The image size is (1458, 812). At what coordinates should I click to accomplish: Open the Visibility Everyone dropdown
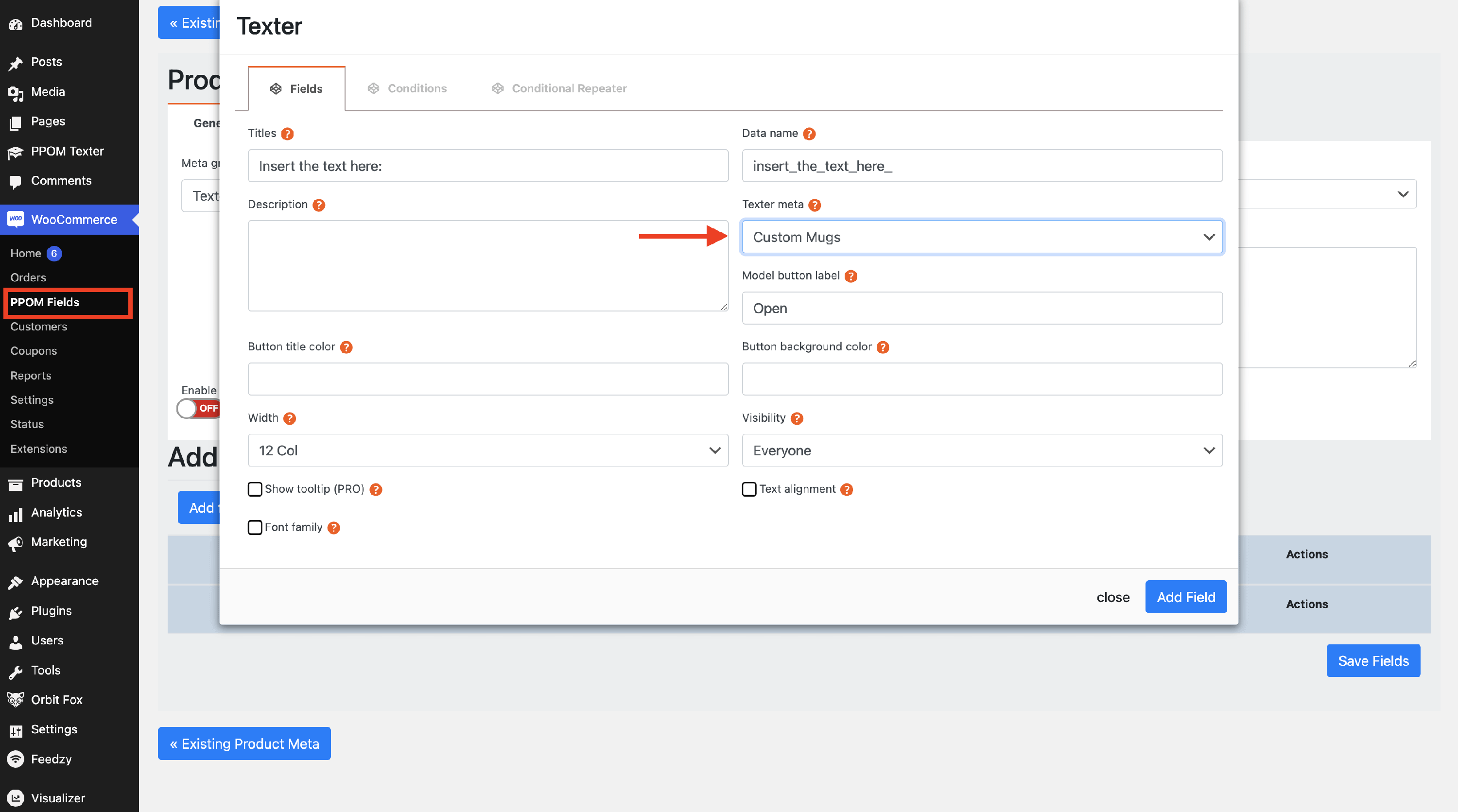tap(982, 450)
